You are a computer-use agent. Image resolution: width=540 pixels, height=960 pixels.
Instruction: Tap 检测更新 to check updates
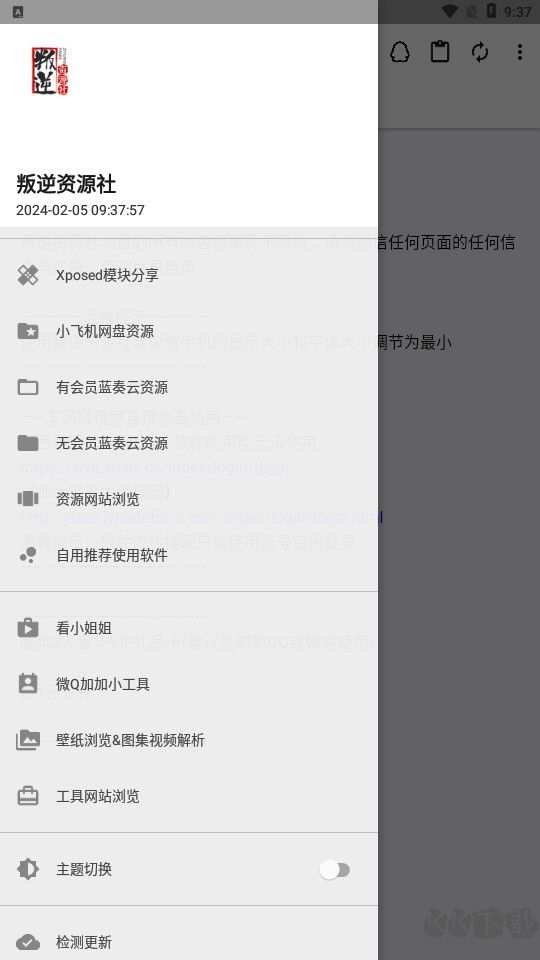[x=189, y=942]
